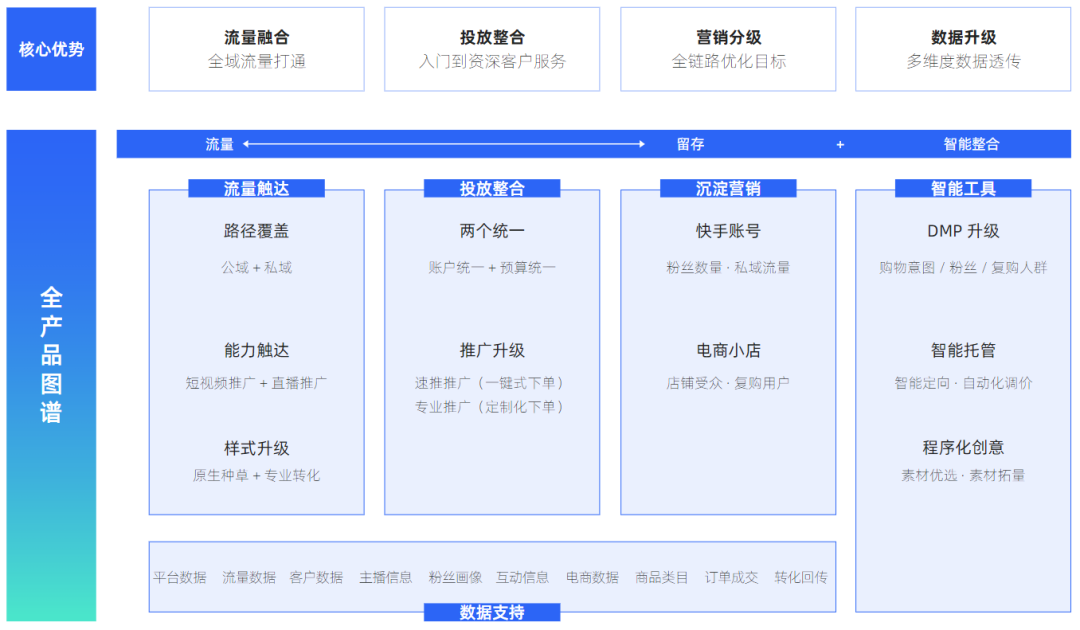
Task: Click 流量数据 in data support row
Action: click(x=249, y=577)
